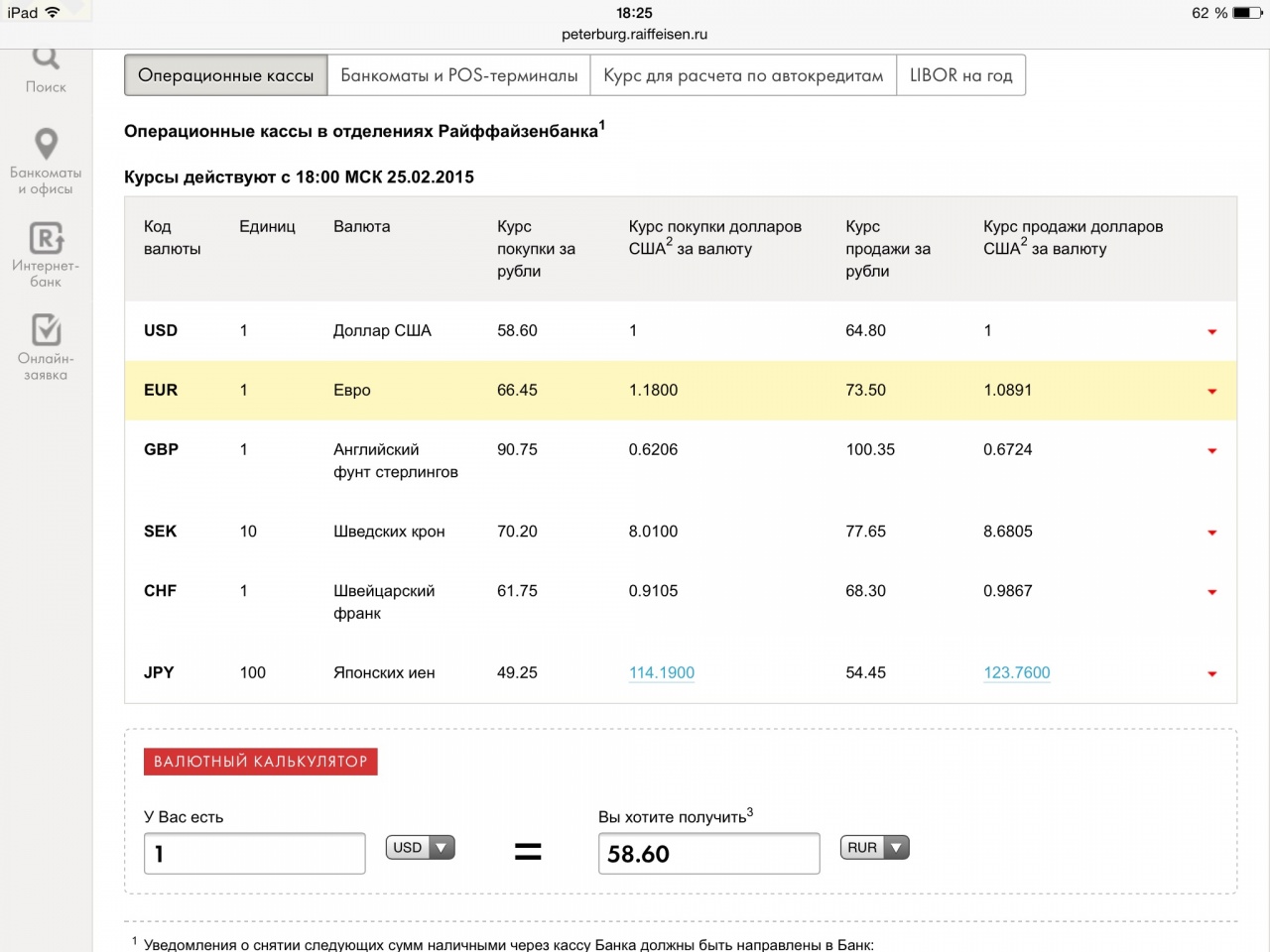Click GBP cross rate 0.6724

point(1008,449)
